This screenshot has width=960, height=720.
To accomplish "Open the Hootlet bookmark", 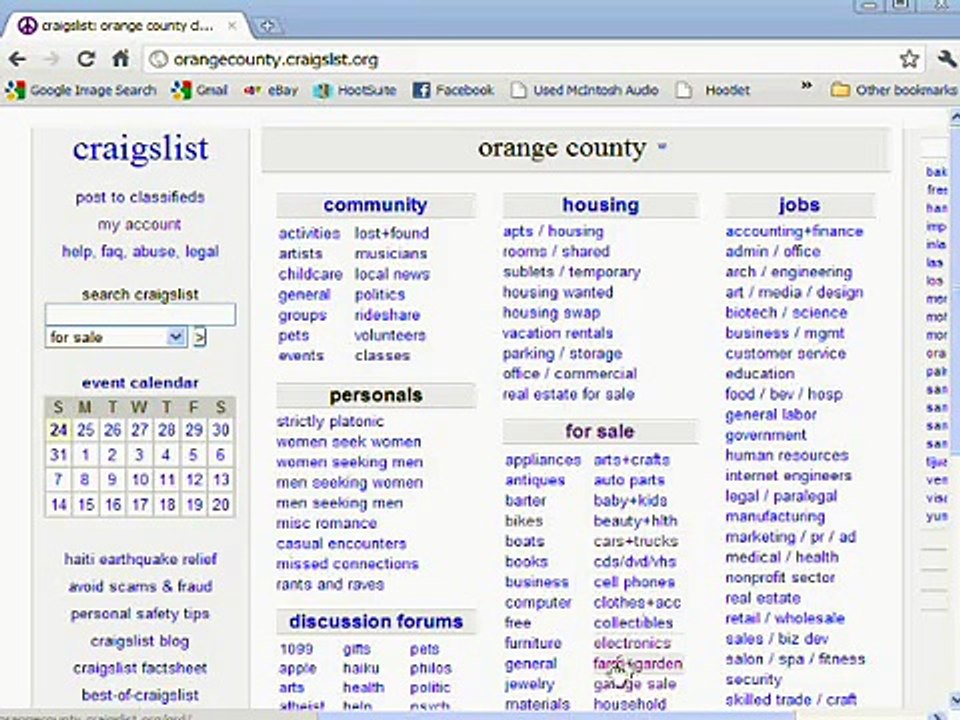I will [713, 91].
